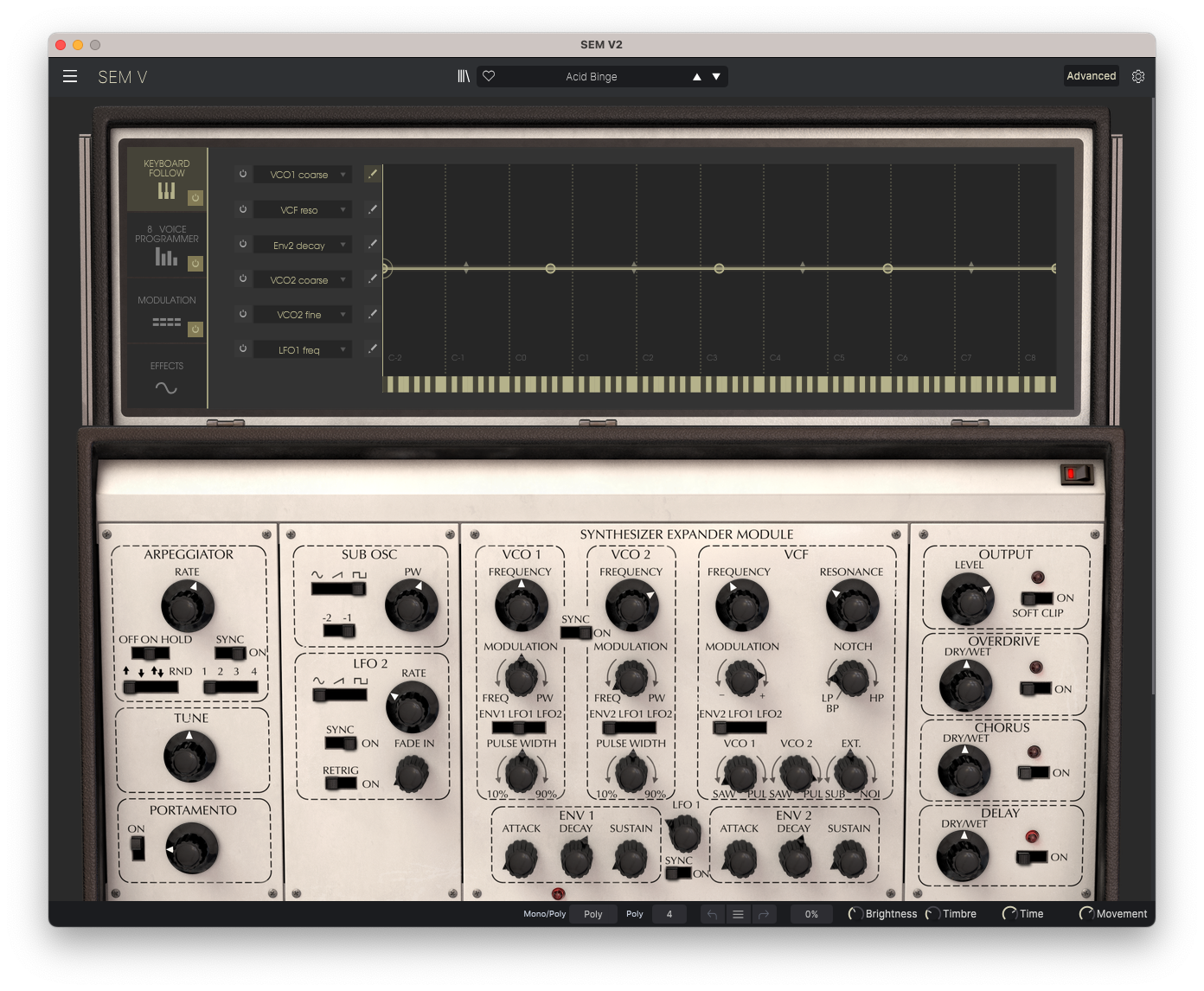Click pencil edit icon for VCO2 fine
1204x991 pixels.
(x=373, y=314)
